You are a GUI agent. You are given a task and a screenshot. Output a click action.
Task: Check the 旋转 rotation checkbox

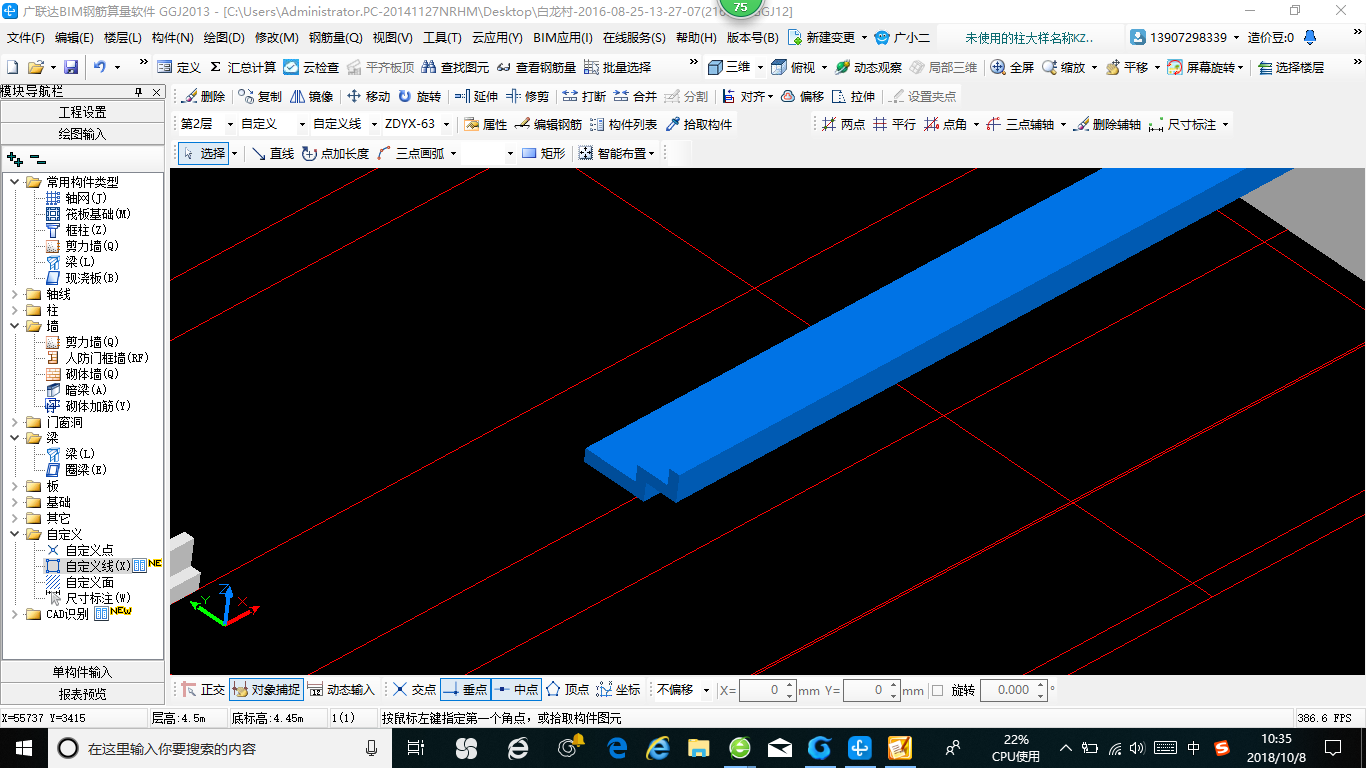click(x=937, y=690)
